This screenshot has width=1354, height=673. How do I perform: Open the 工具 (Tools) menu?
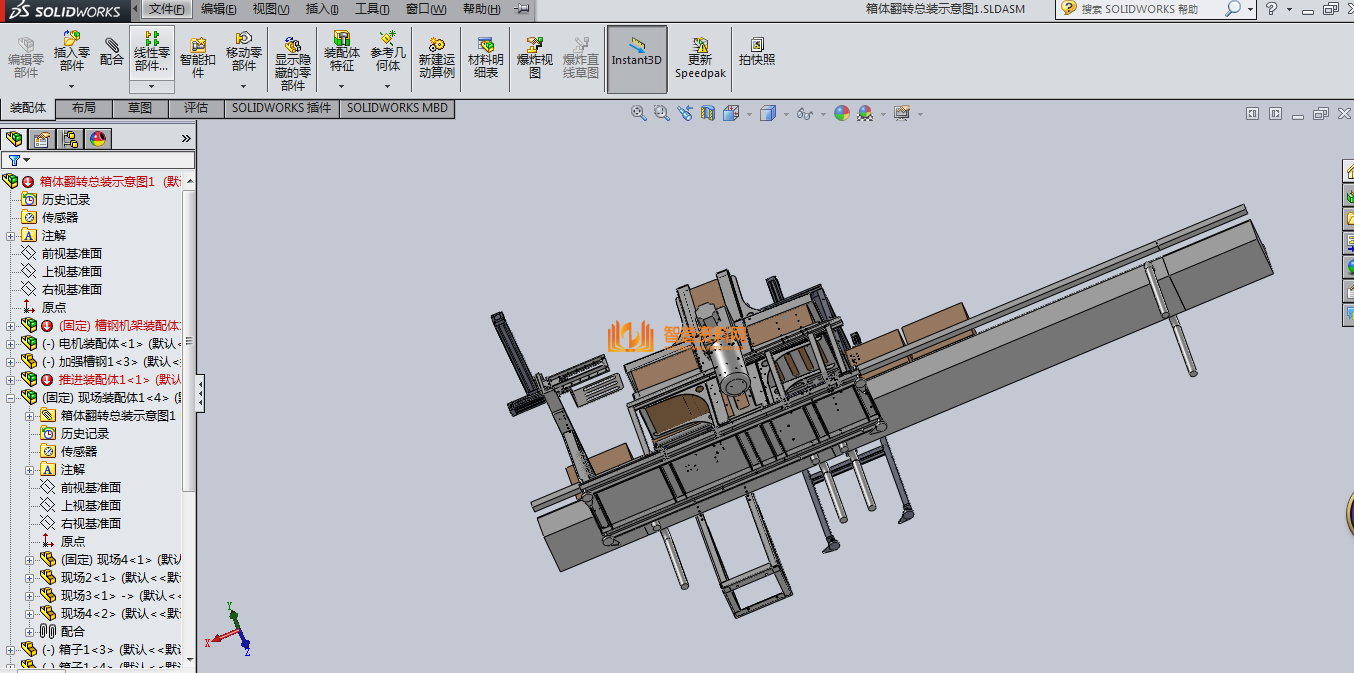372,9
